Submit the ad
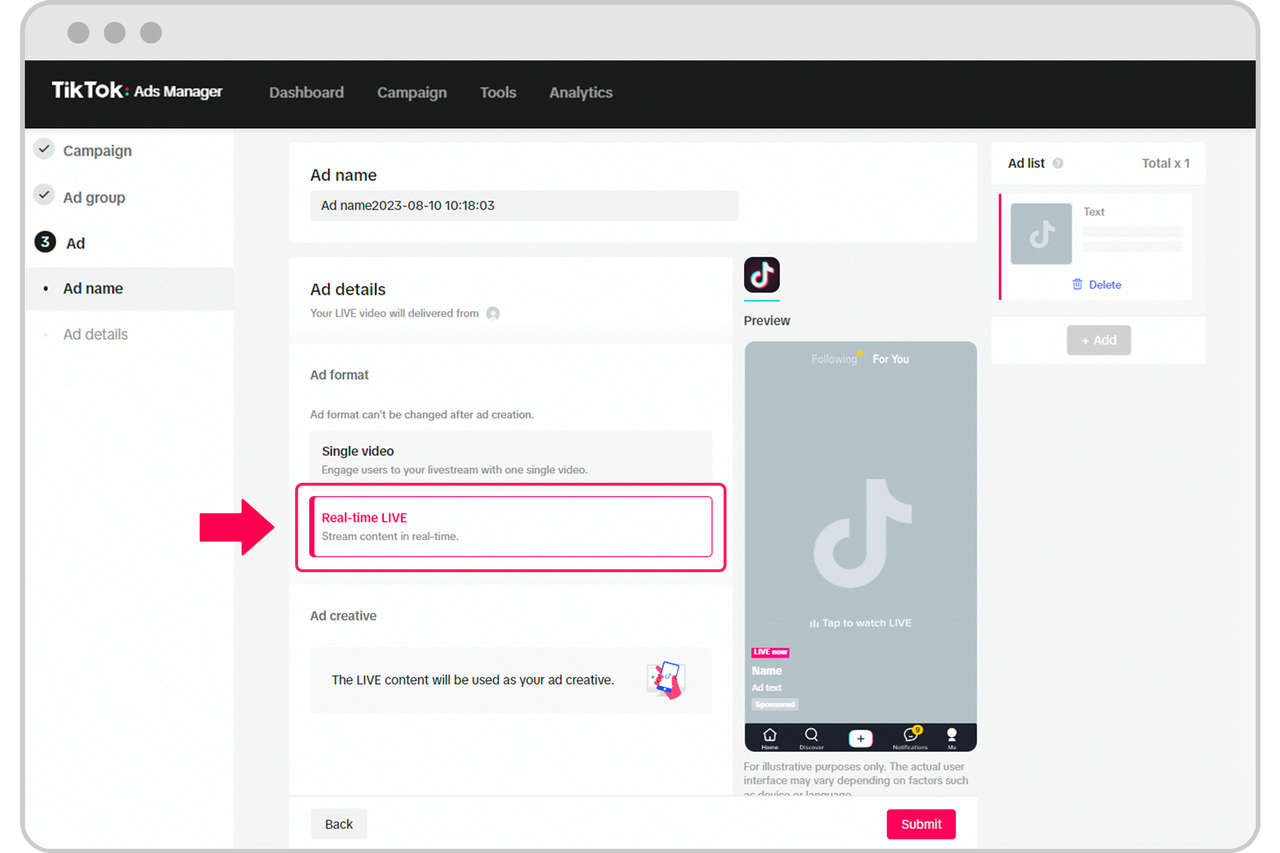 coord(921,824)
